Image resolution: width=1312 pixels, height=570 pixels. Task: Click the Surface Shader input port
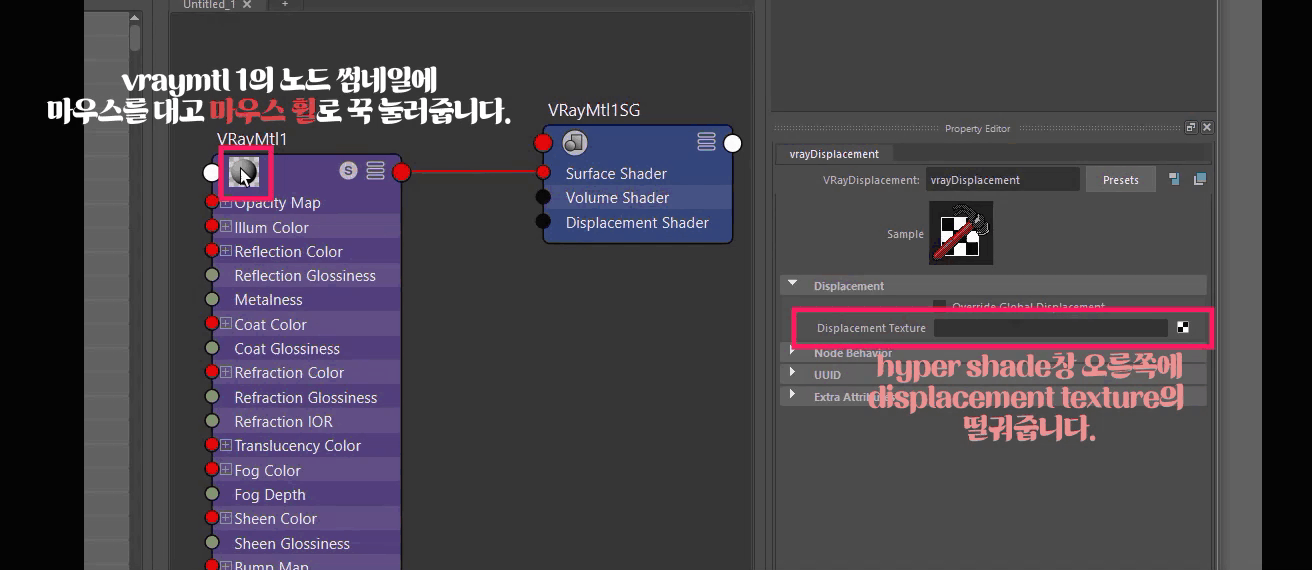point(543,172)
